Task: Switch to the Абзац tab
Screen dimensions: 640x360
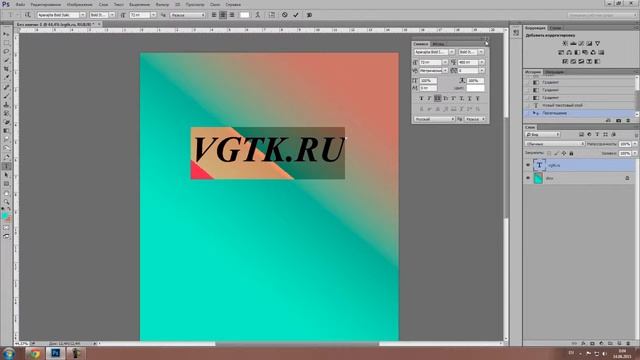Action: [438, 44]
